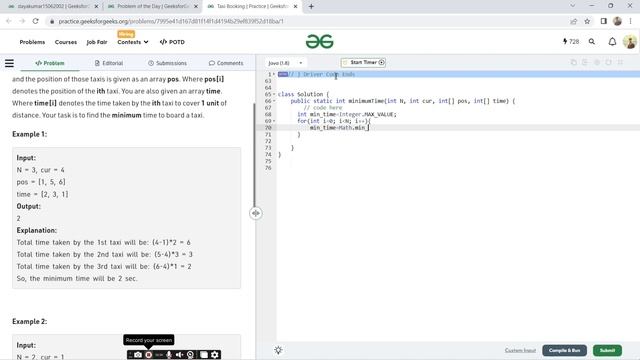This screenshot has width=640, height=360.
Task: Click the 728 streak lightning counter
Action: click(x=571, y=42)
